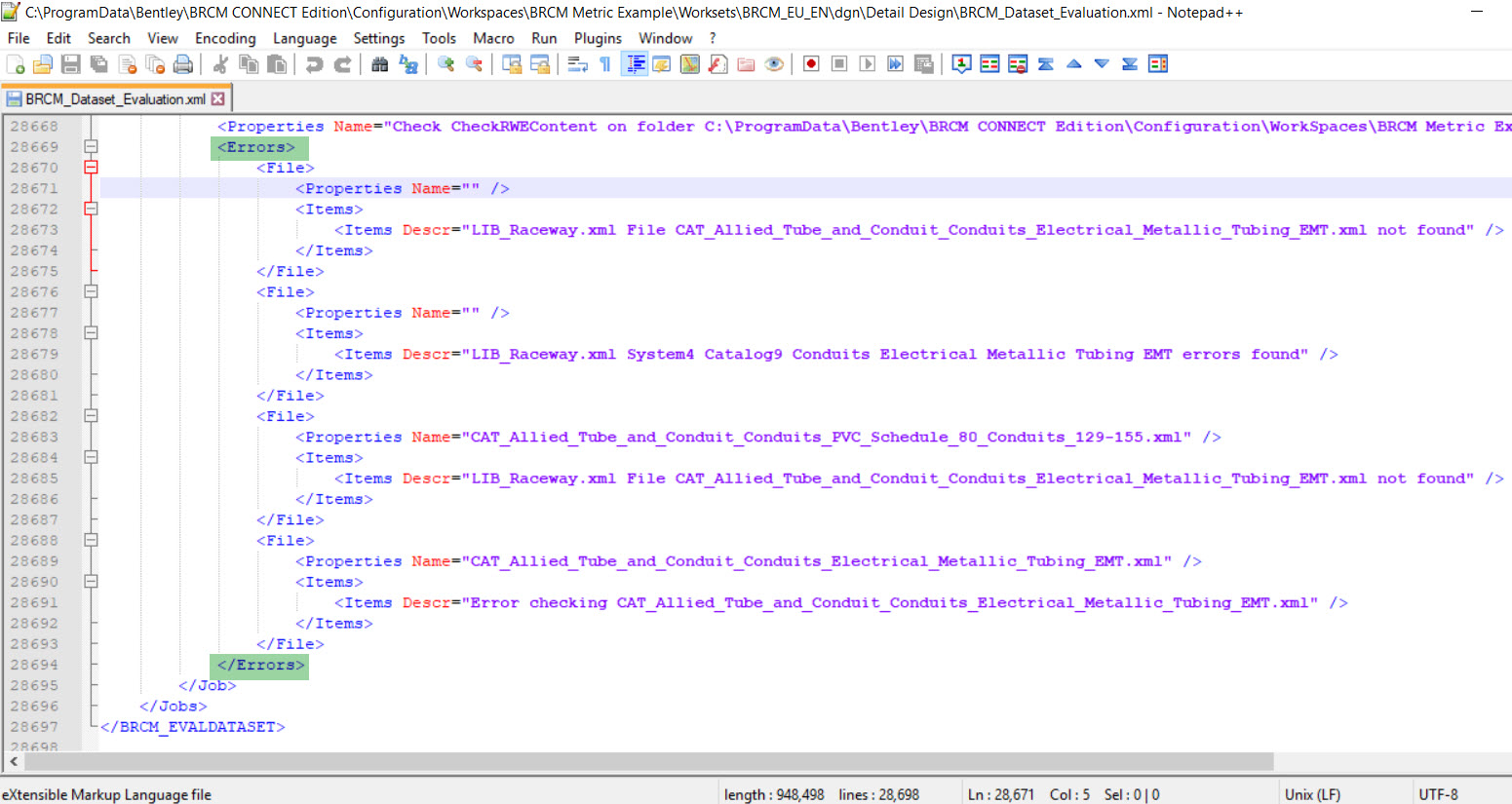Click the UTF-8 encoding status field
Viewport: 1512px width, 804px height.
1438,794
